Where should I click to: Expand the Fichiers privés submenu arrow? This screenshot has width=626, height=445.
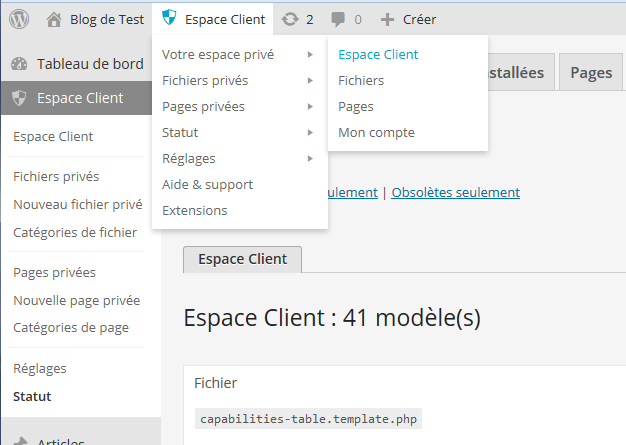(x=310, y=81)
